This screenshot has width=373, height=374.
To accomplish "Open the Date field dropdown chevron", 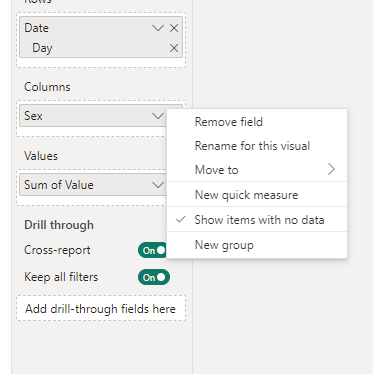I will (x=158, y=28).
